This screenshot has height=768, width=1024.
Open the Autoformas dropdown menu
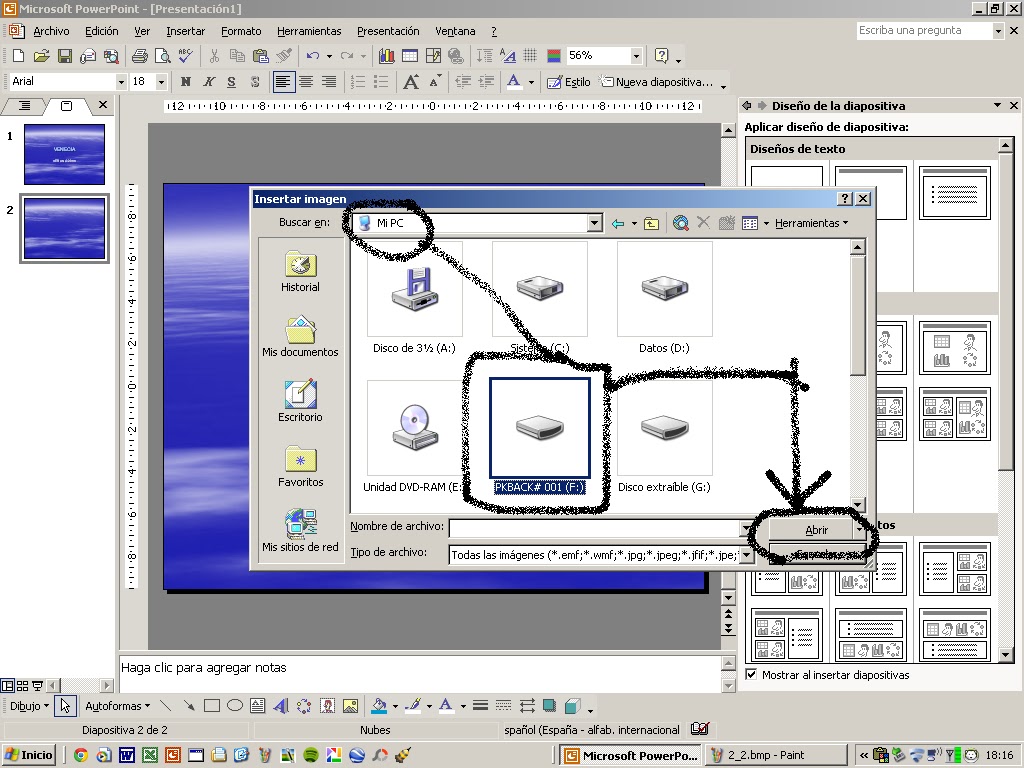(x=118, y=706)
